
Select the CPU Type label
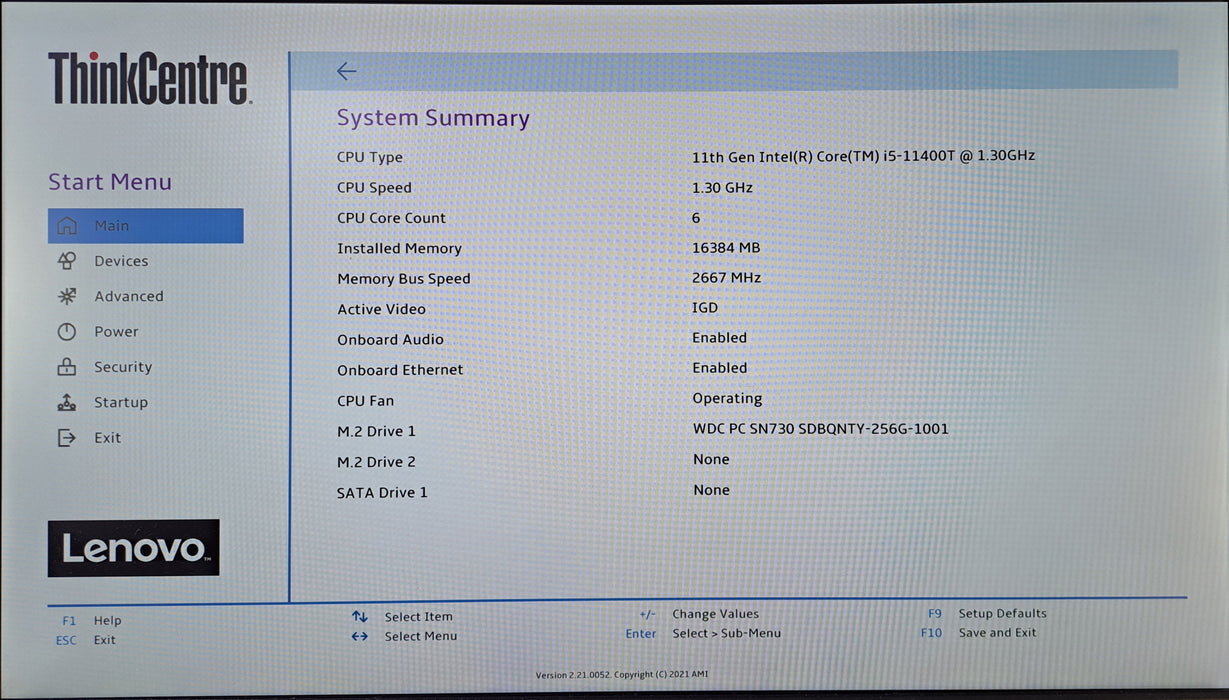[x=370, y=157]
